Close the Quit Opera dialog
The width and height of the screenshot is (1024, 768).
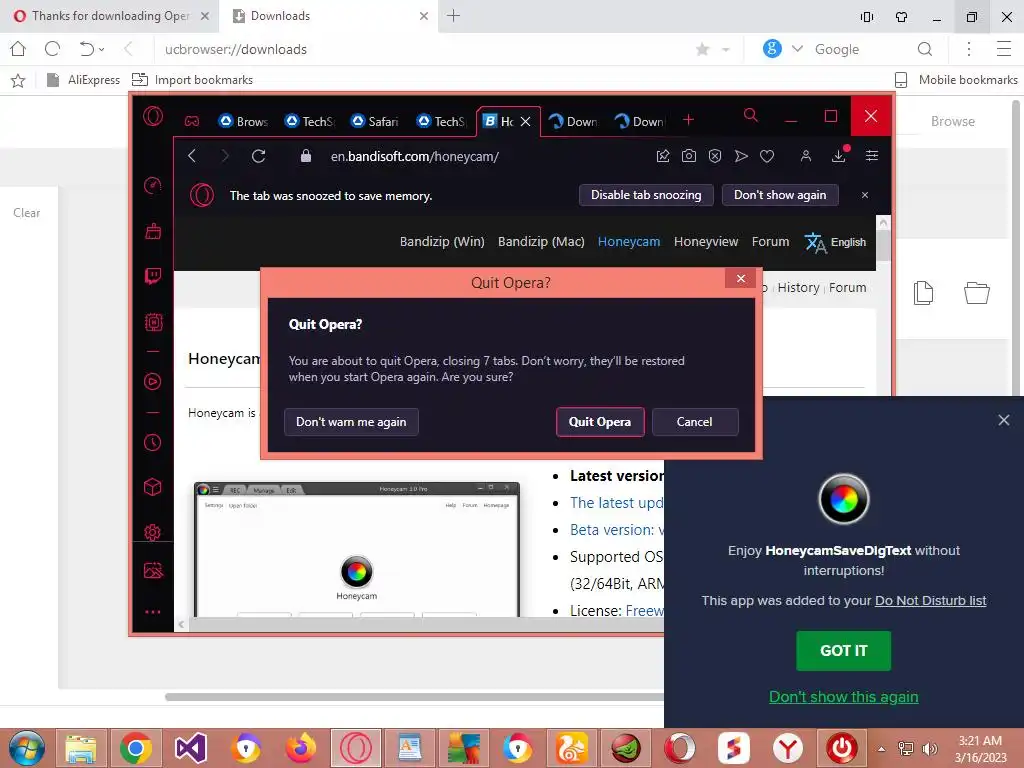(741, 278)
